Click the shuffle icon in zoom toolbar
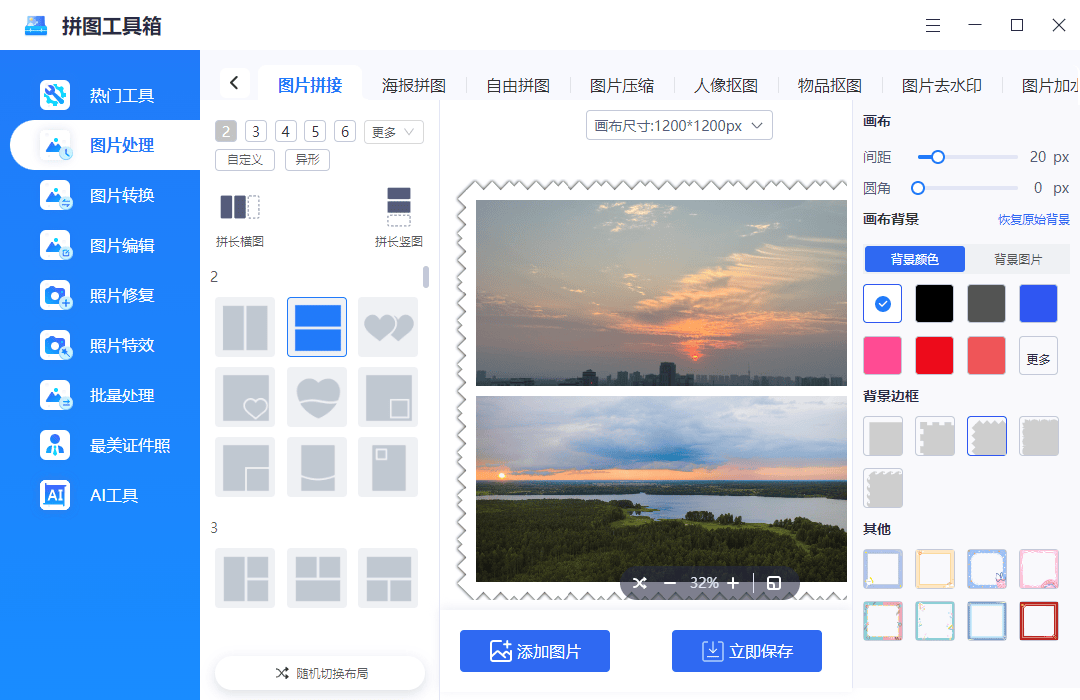This screenshot has height=700, width=1080. pyautogui.click(x=640, y=583)
